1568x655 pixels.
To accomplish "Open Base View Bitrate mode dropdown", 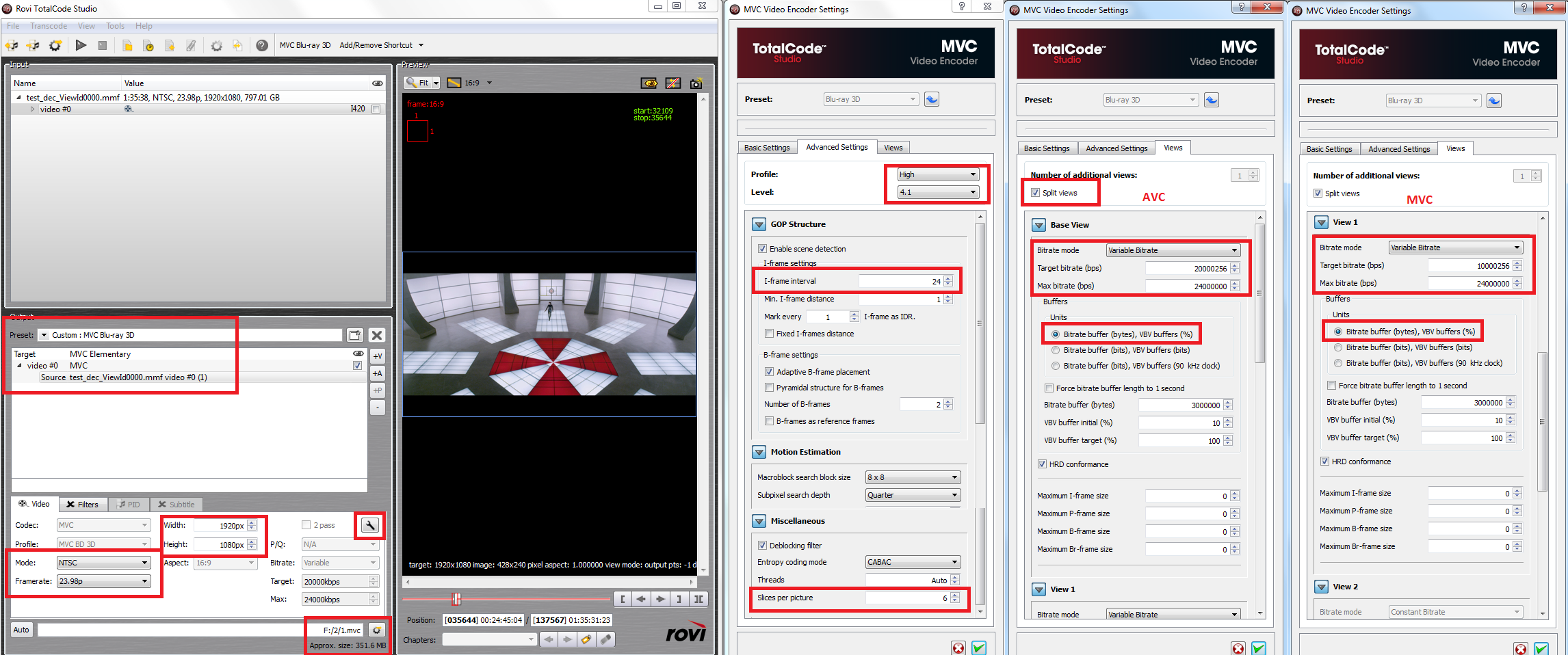I will 1173,250.
